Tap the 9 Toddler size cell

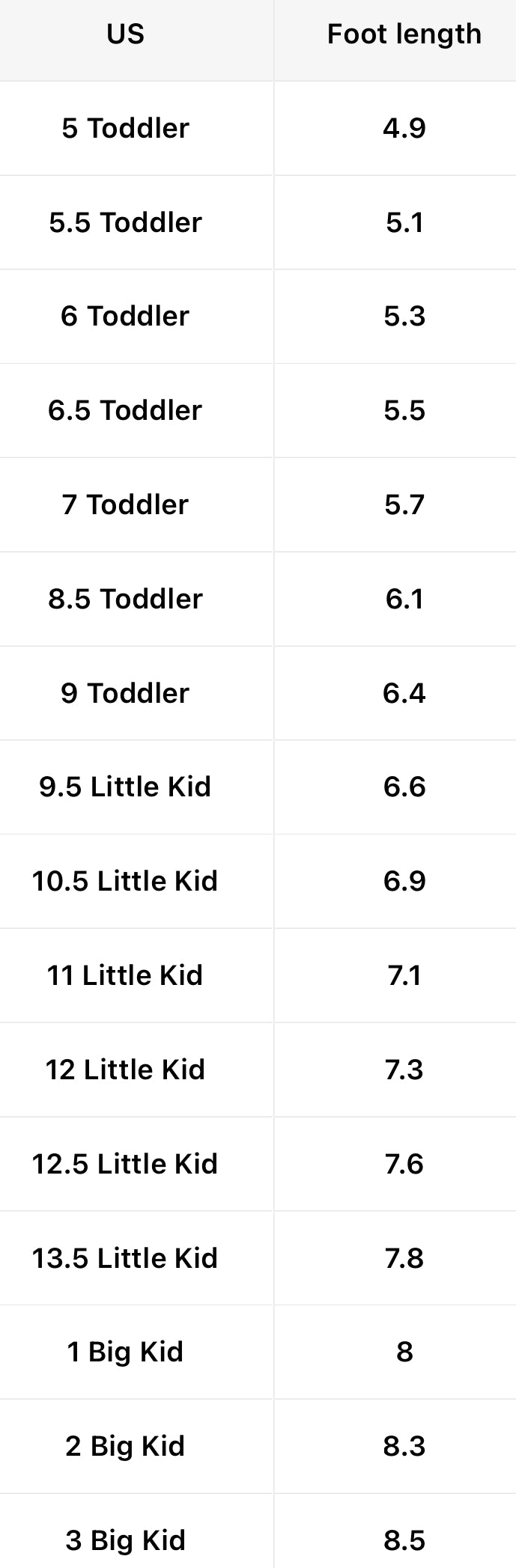[125, 693]
